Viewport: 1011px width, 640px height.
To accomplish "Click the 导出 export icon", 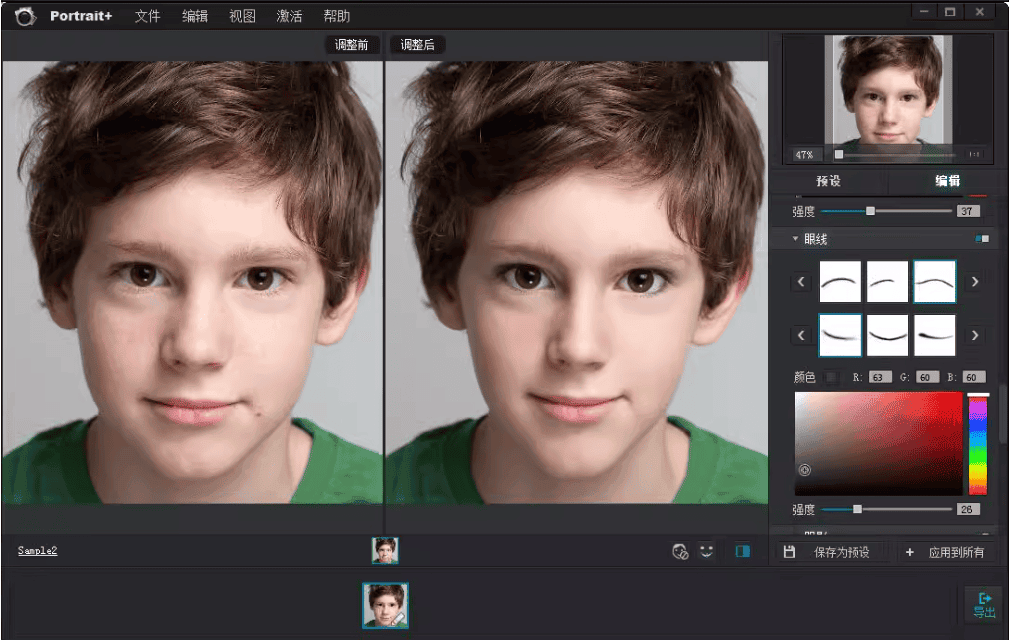I will pyautogui.click(x=983, y=605).
